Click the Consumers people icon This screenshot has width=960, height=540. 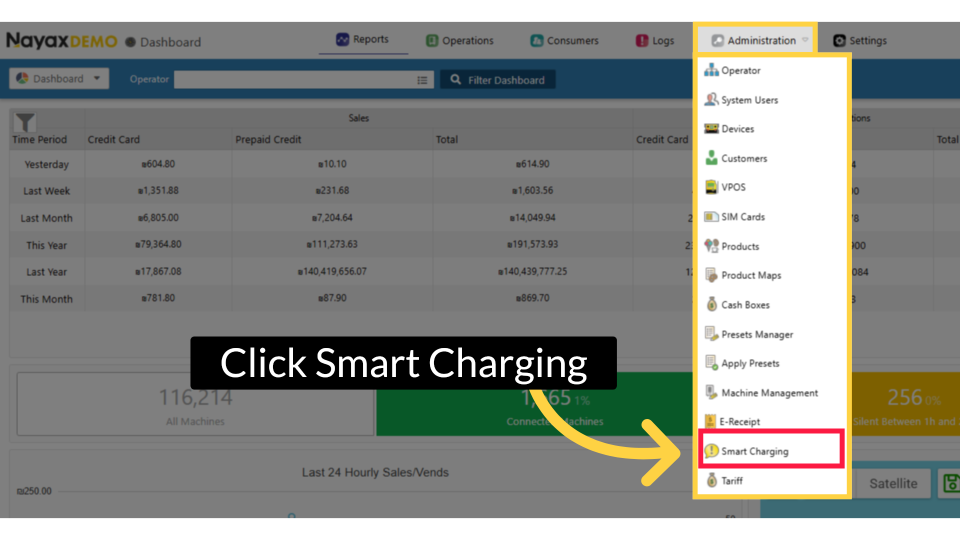pyautogui.click(x=536, y=40)
